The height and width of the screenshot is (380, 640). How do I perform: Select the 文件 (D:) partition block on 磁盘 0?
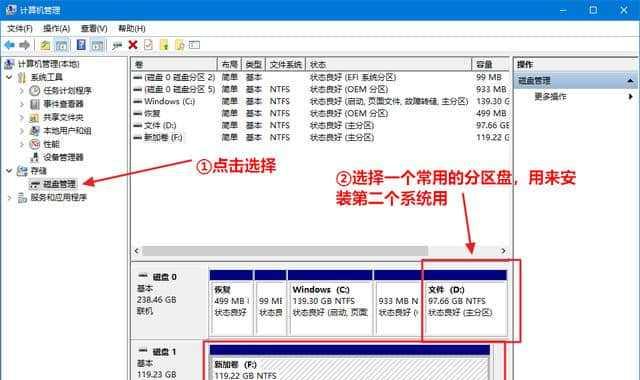point(466,303)
